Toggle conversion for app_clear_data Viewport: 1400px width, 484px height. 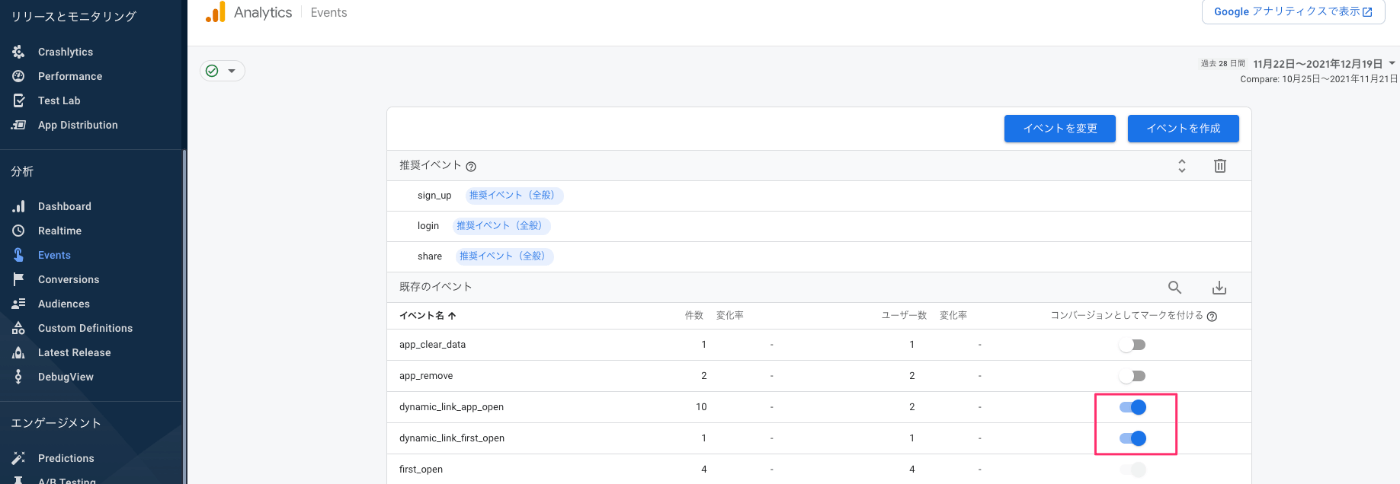click(1132, 345)
